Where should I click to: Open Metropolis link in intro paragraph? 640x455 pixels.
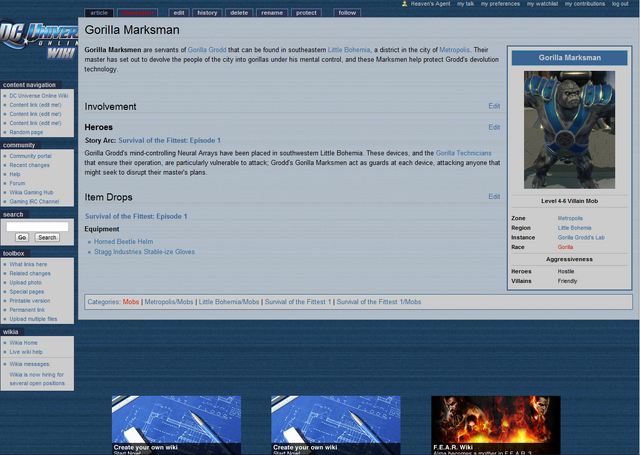click(454, 50)
